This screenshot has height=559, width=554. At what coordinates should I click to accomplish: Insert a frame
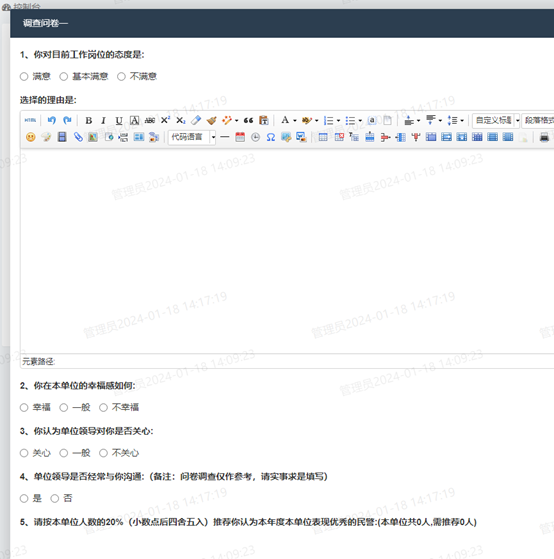108,137
